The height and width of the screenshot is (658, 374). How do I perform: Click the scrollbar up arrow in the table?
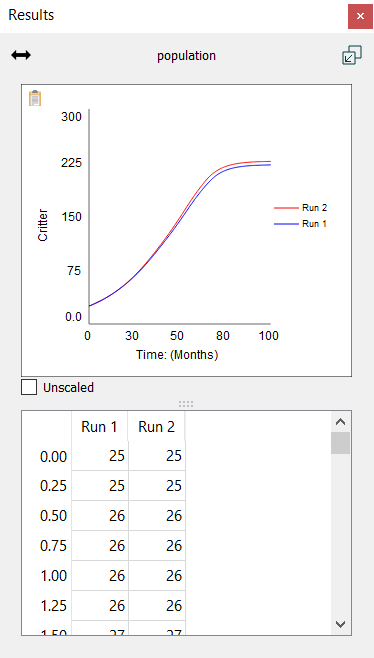tap(340, 422)
